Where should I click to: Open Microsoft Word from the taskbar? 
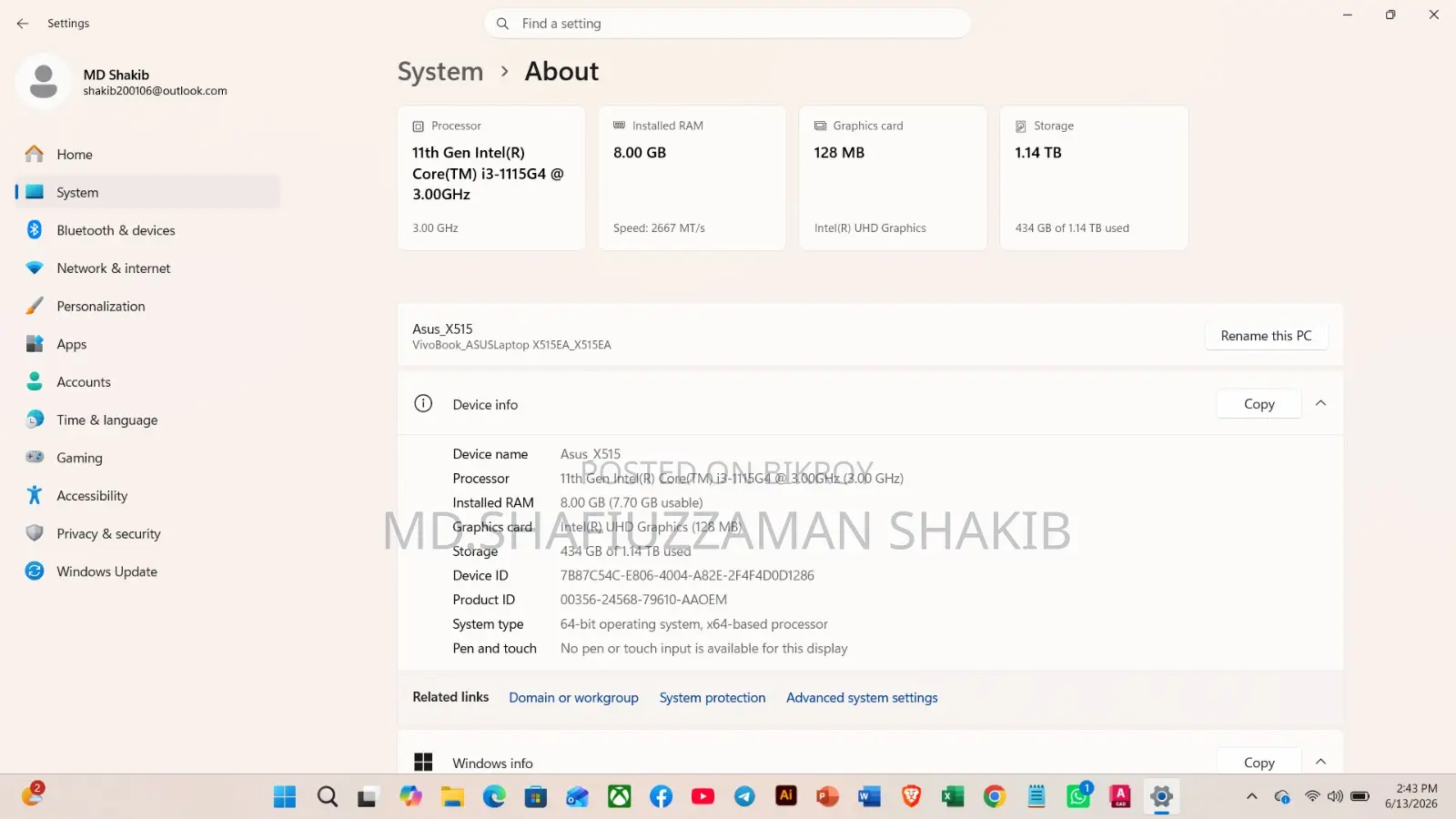coord(869,797)
